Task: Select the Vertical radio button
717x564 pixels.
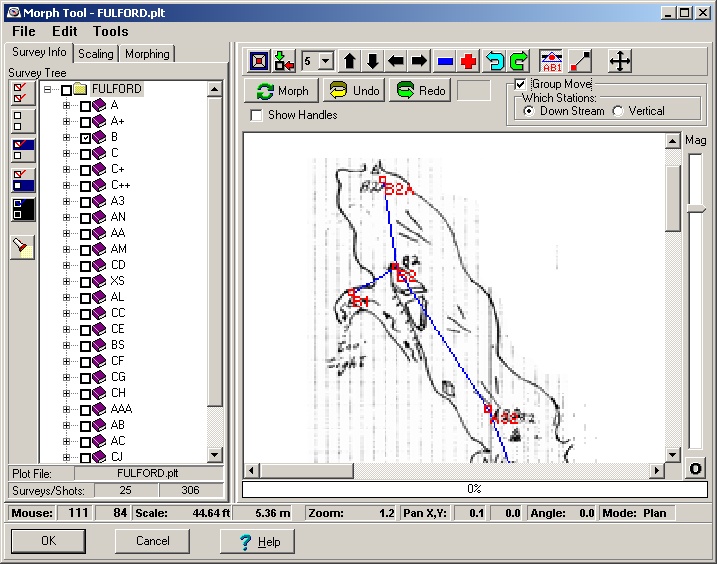Action: [618, 111]
